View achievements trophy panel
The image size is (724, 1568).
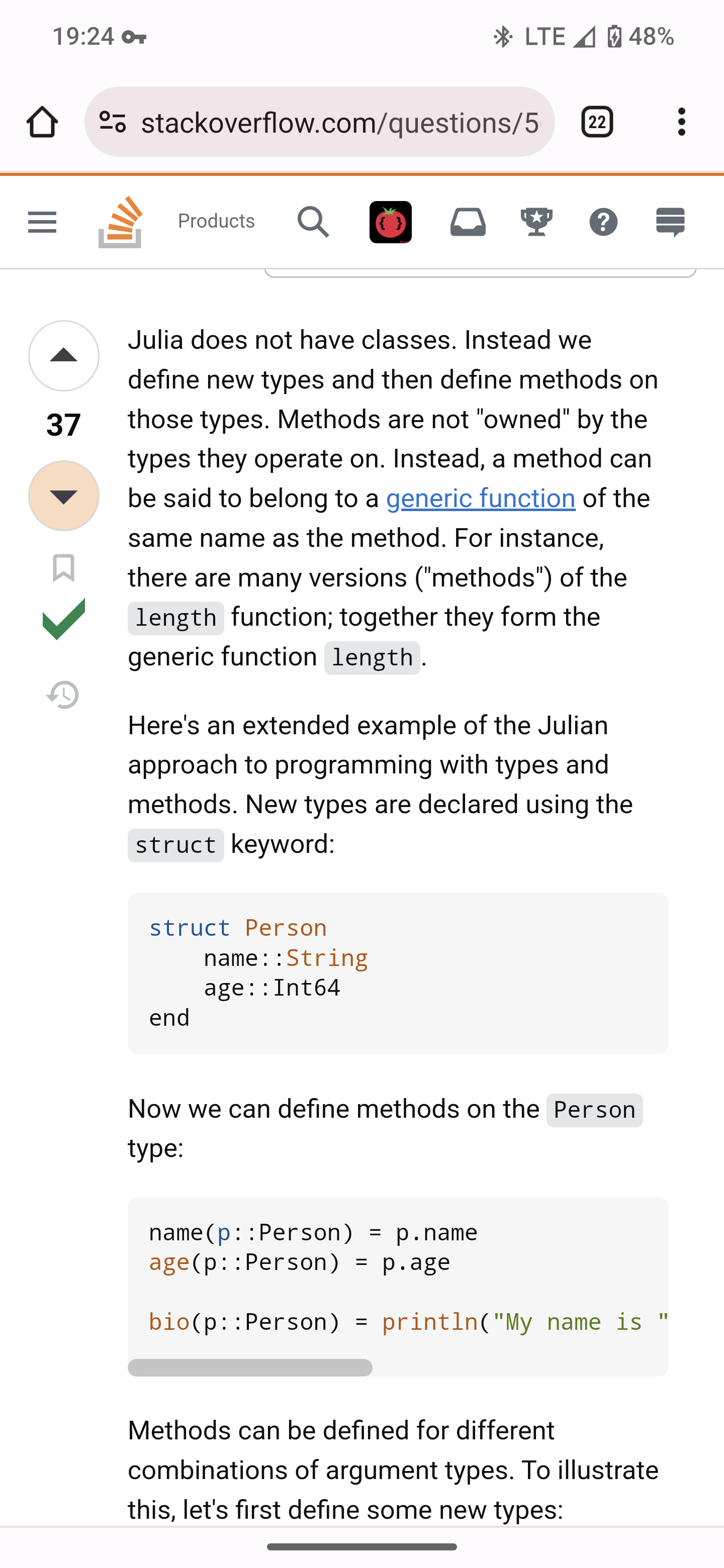(536, 222)
